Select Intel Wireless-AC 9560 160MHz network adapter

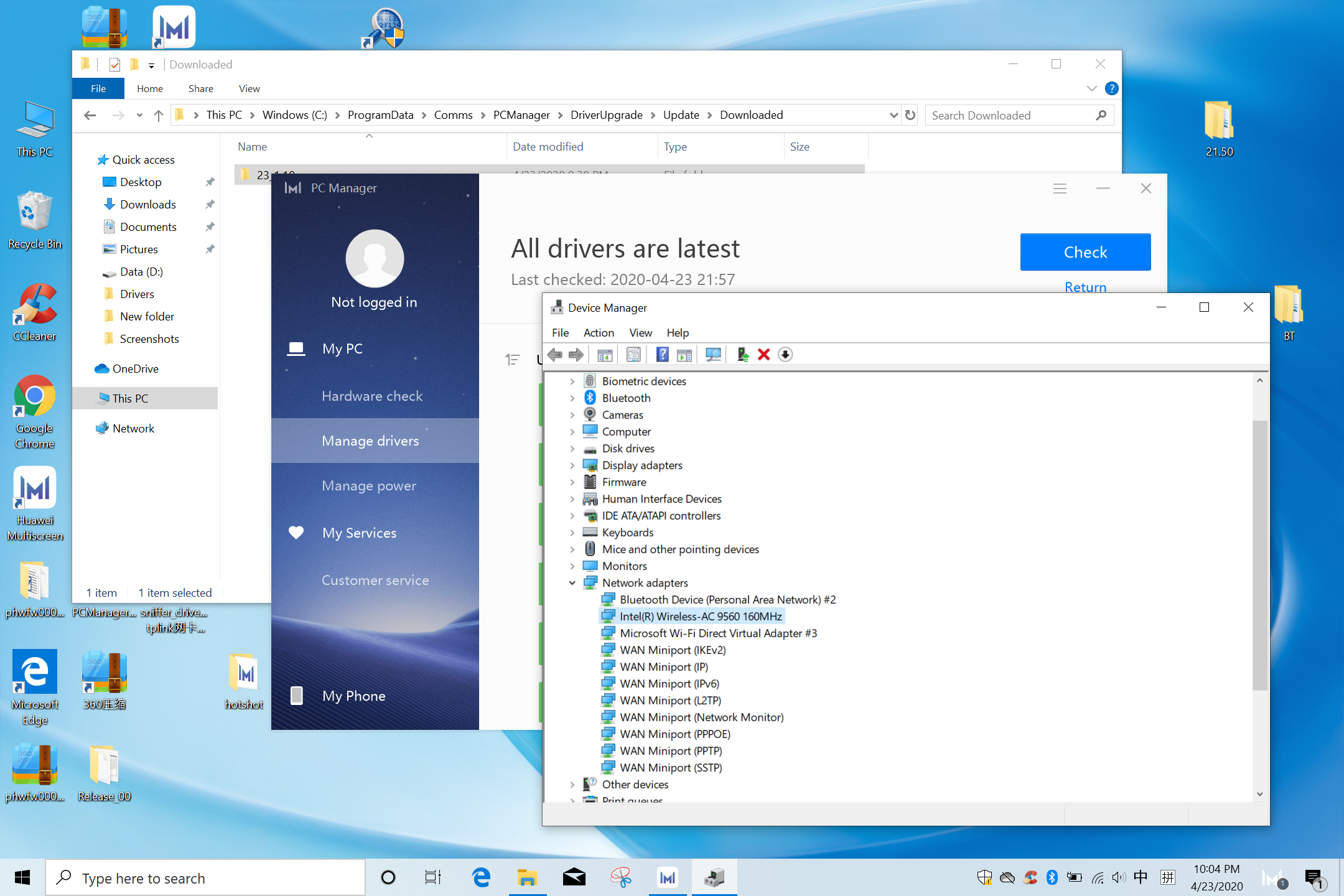tap(701, 615)
